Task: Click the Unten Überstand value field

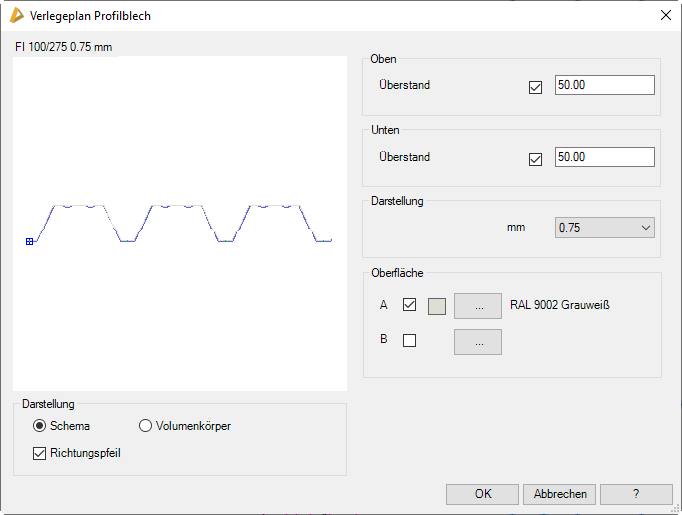Action: [x=604, y=157]
